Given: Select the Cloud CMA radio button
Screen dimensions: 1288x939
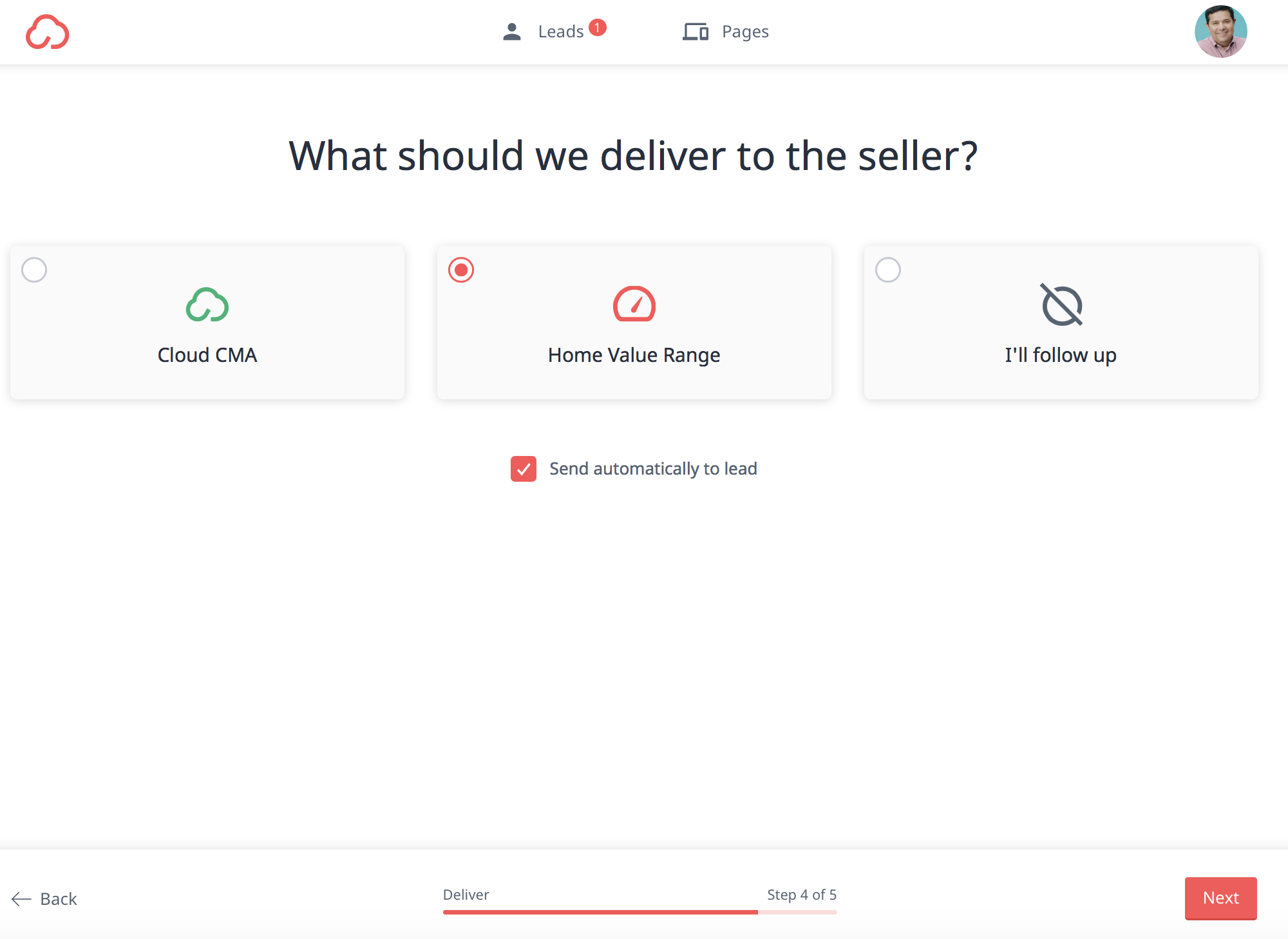Looking at the screenshot, I should point(34,270).
